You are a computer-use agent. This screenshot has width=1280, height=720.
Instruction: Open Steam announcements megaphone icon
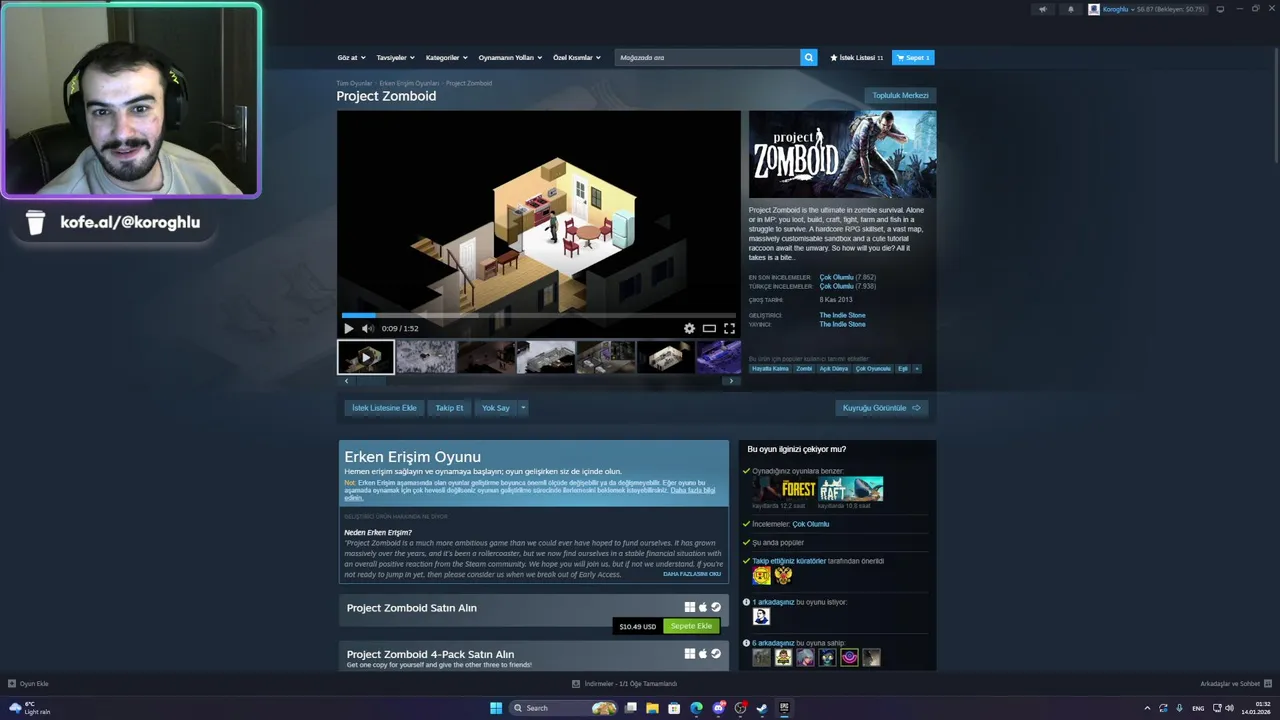1043,9
